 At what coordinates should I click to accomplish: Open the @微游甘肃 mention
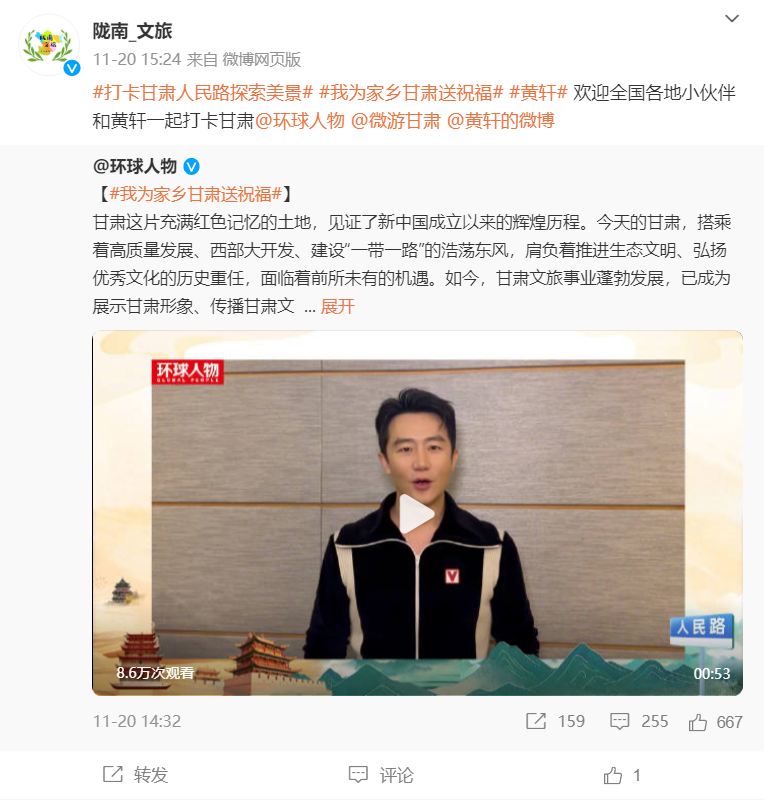pos(396,121)
